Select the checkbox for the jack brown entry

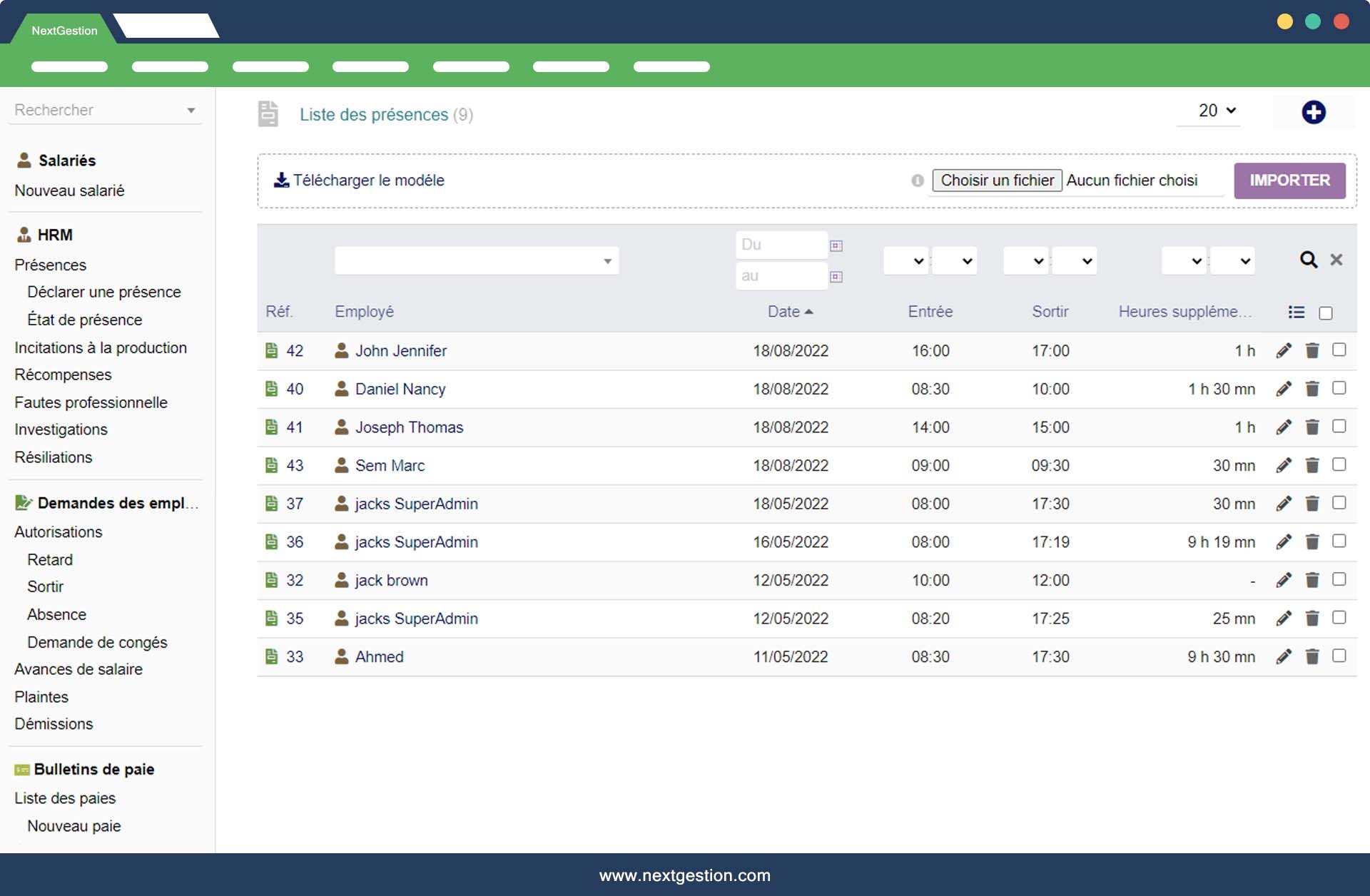(1339, 579)
